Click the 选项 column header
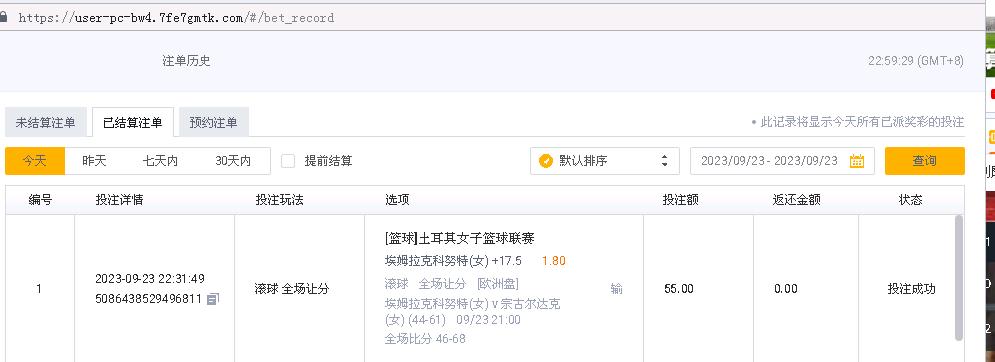The image size is (995, 362). 397,200
